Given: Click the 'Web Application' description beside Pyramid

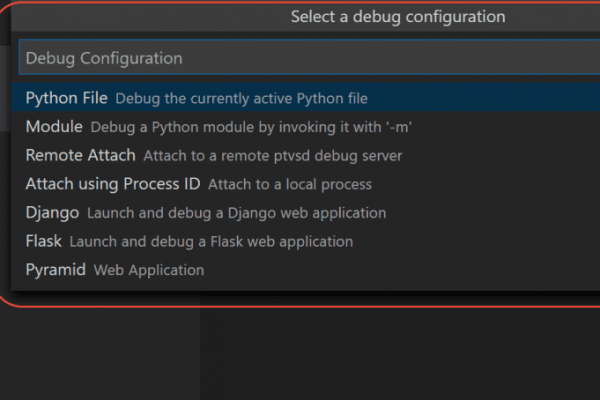Looking at the screenshot, I should coord(149,270).
